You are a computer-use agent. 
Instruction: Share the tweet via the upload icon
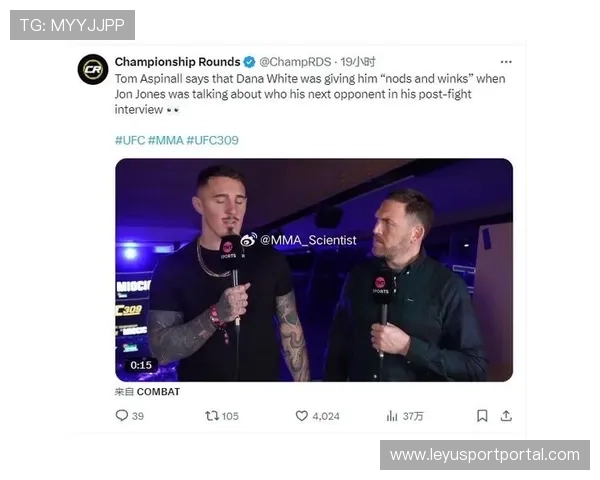pos(506,416)
